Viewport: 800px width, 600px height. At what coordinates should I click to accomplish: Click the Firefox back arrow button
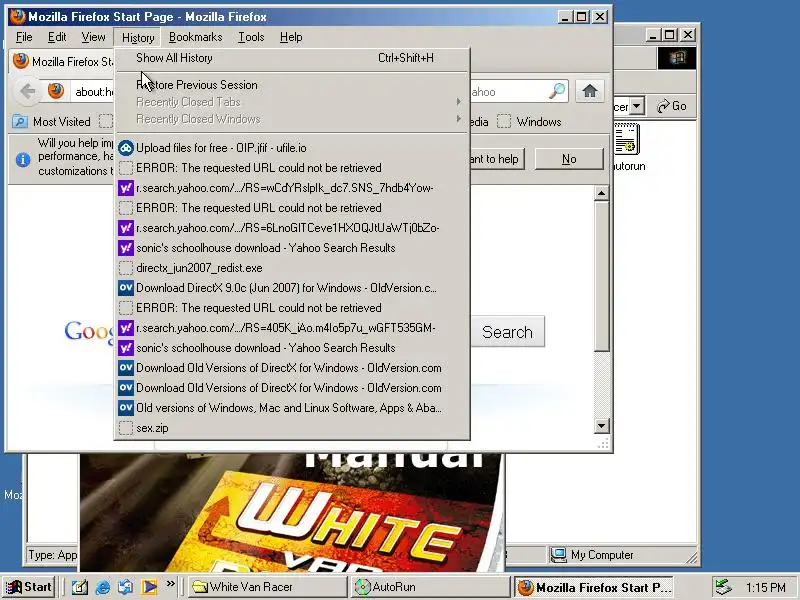click(28, 92)
